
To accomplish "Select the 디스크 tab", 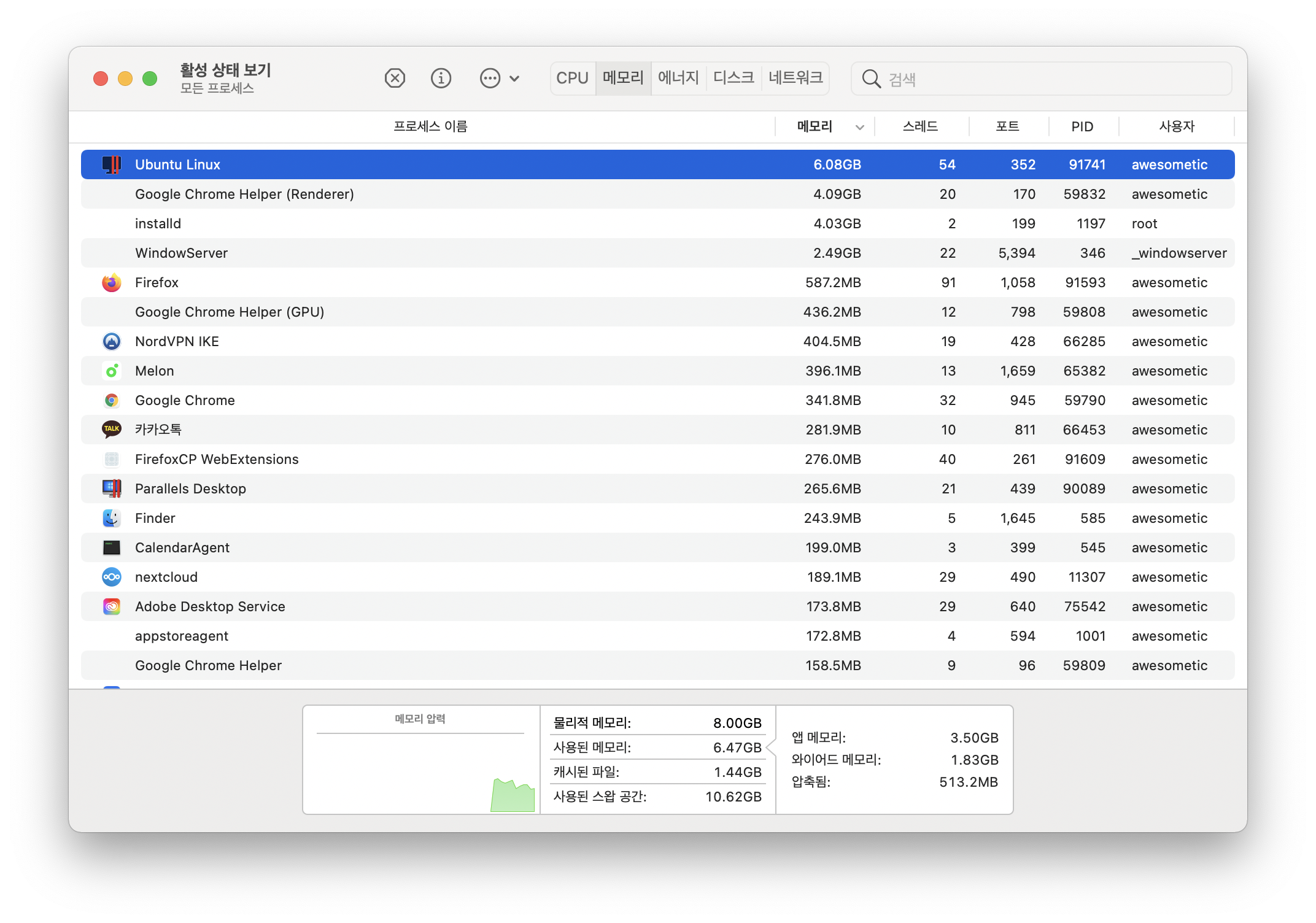I will coord(733,78).
